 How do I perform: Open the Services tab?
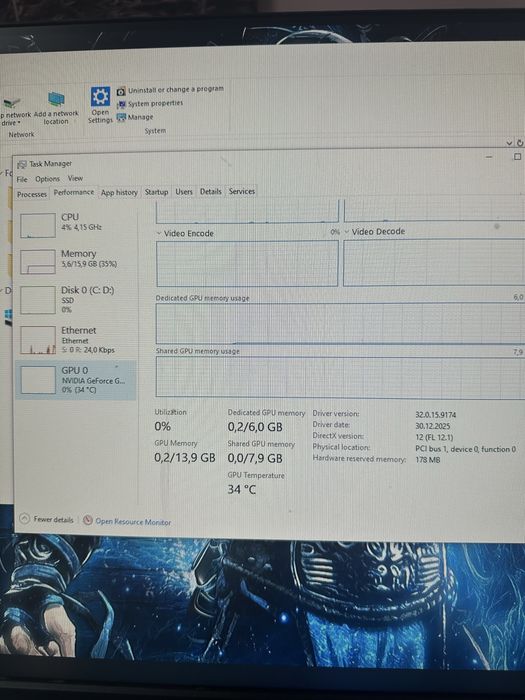pyautogui.click(x=242, y=191)
